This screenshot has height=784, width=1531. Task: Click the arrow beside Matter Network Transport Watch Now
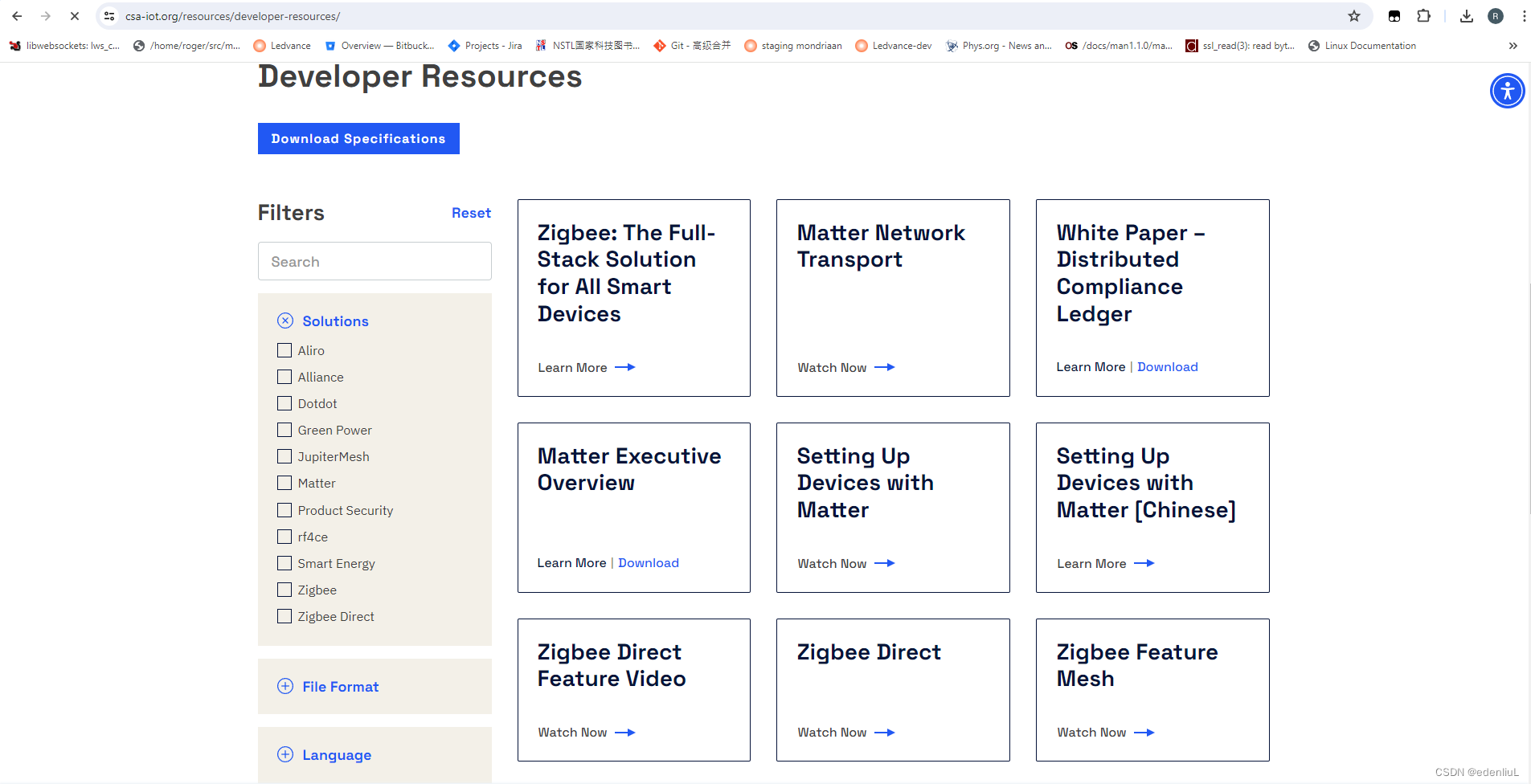point(885,367)
